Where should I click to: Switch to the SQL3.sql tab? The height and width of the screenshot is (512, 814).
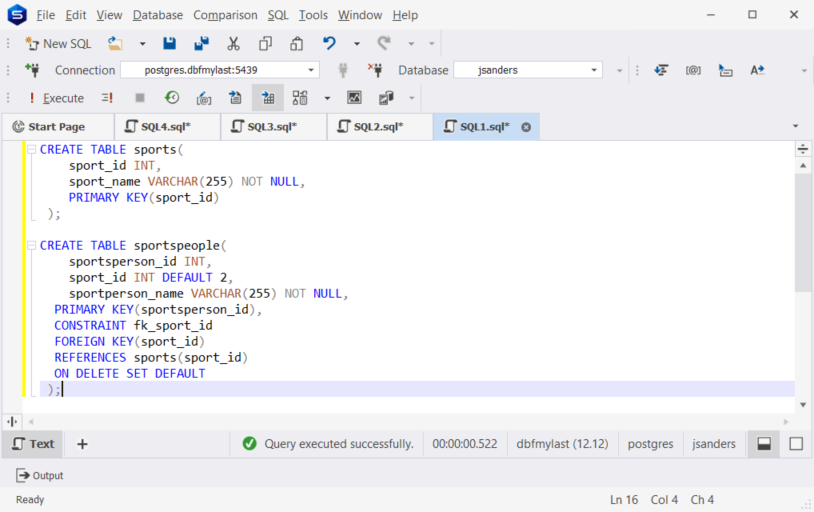coord(273,127)
